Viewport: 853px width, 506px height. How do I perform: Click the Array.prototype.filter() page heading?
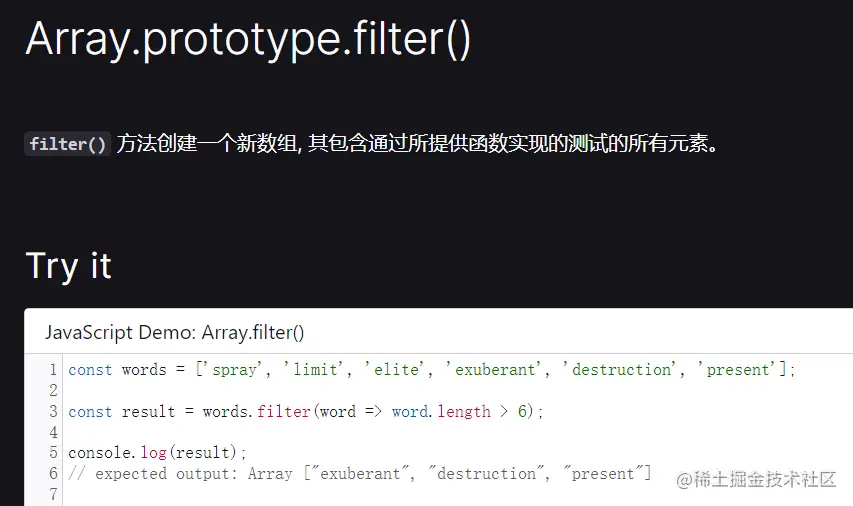[x=248, y=39]
